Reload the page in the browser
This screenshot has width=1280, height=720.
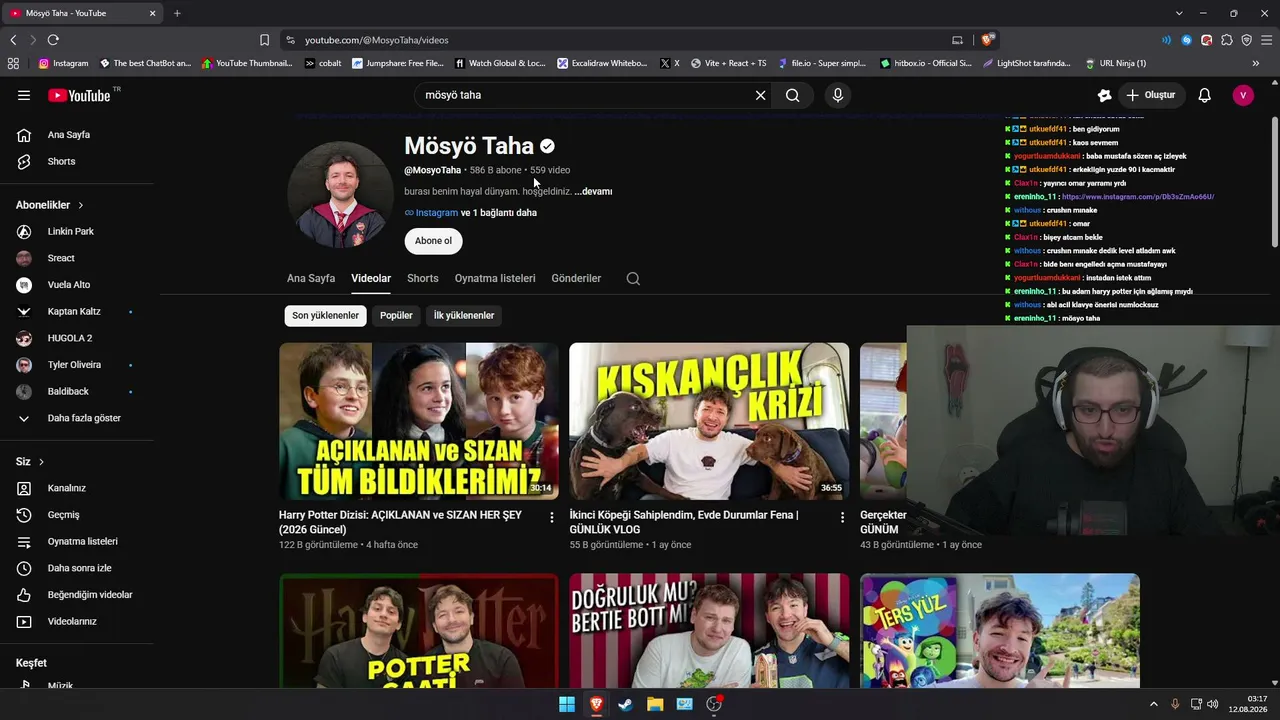tap(53, 40)
